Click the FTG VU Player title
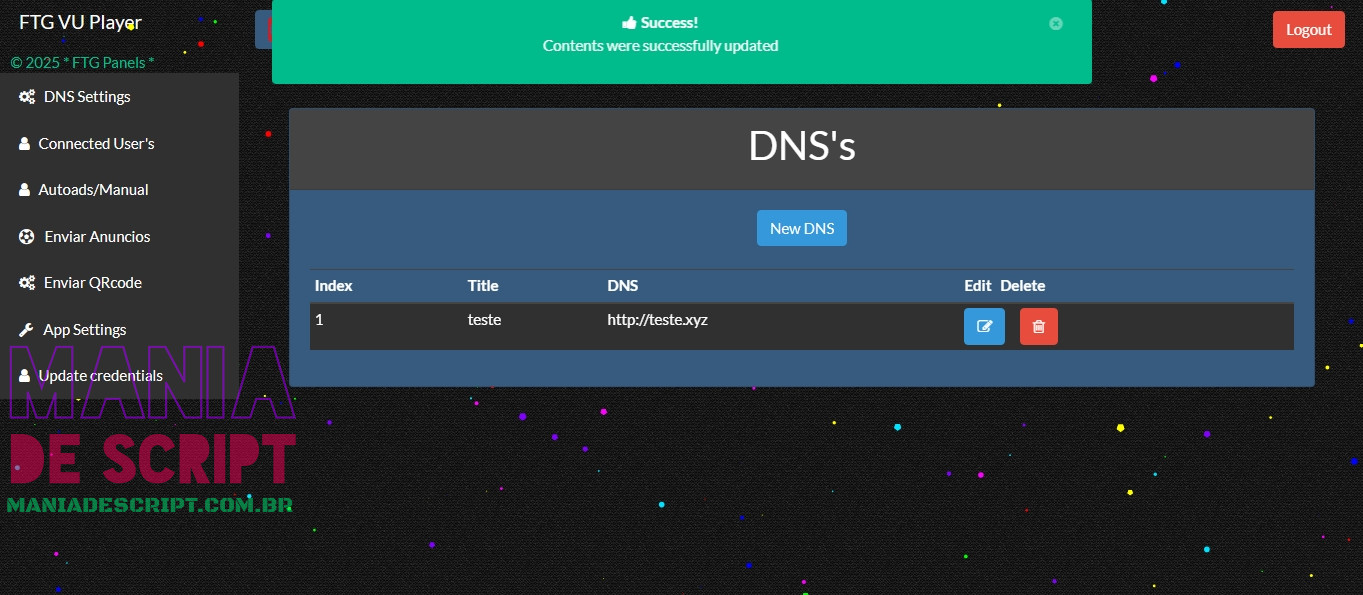The width and height of the screenshot is (1363, 595). [80, 22]
